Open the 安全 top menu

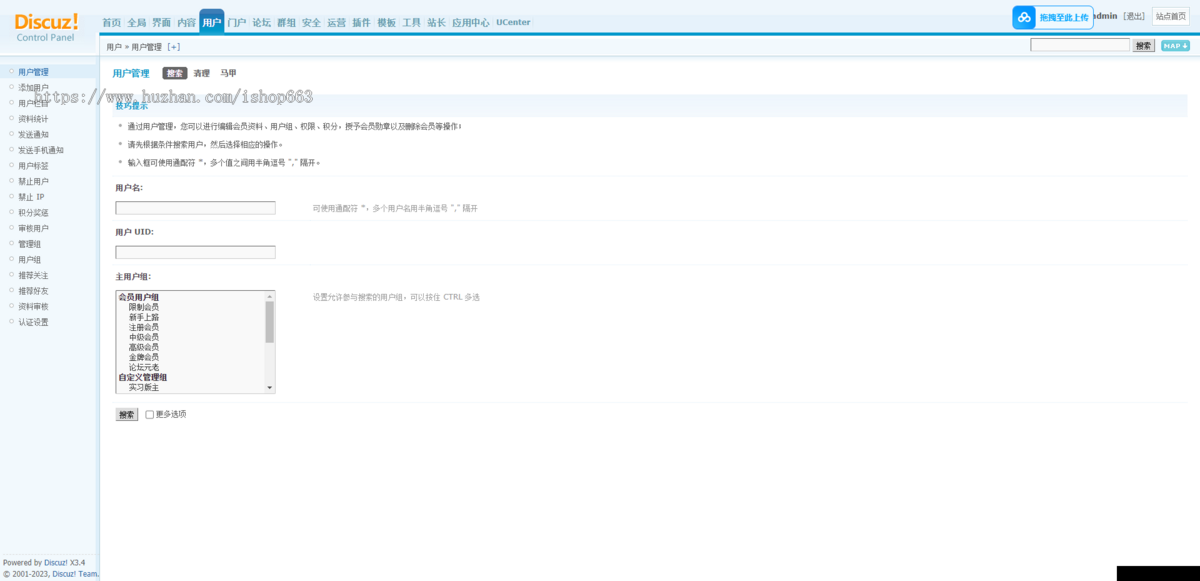click(x=312, y=22)
